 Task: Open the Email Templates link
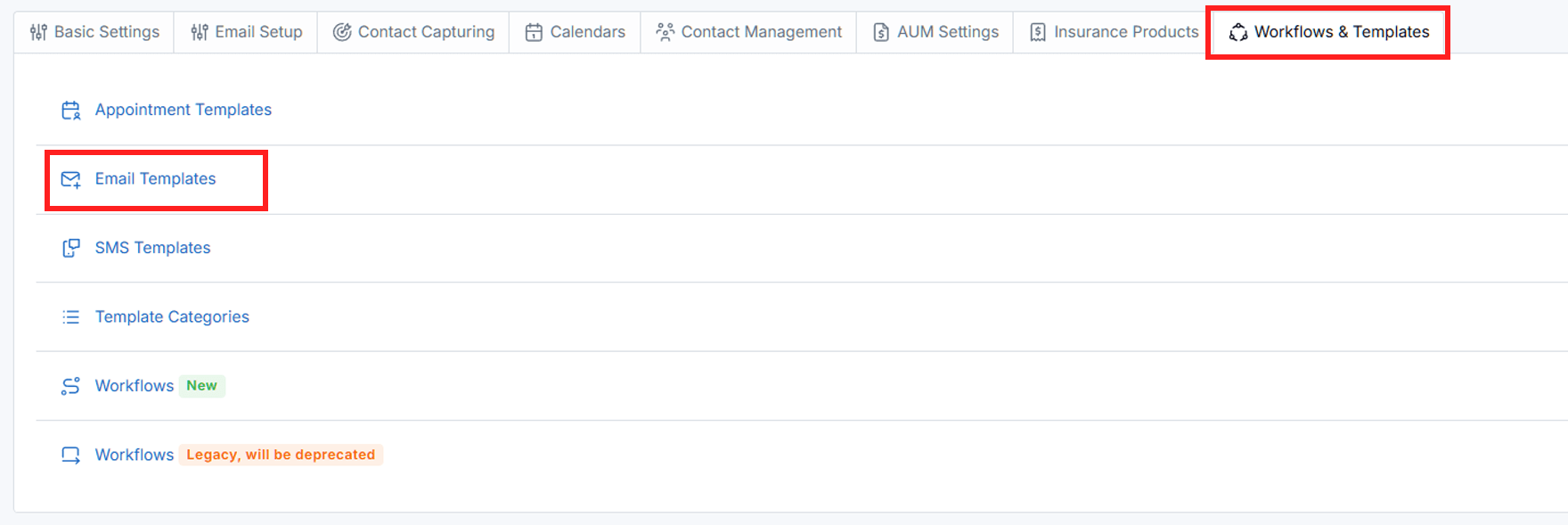156,179
